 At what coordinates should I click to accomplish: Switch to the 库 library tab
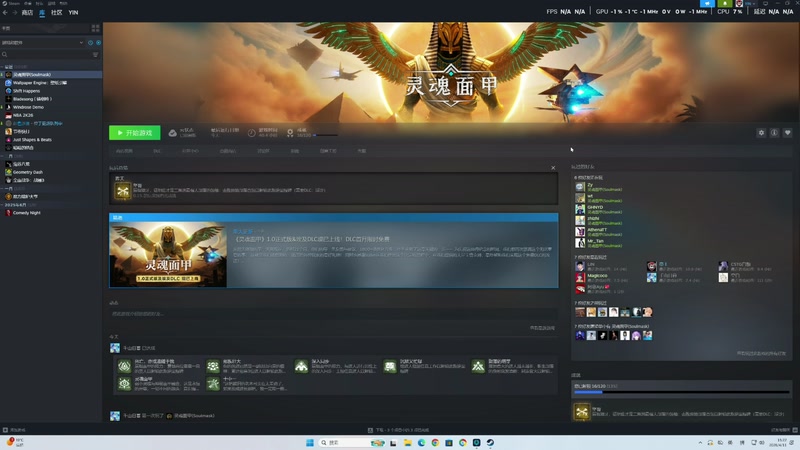(42, 12)
